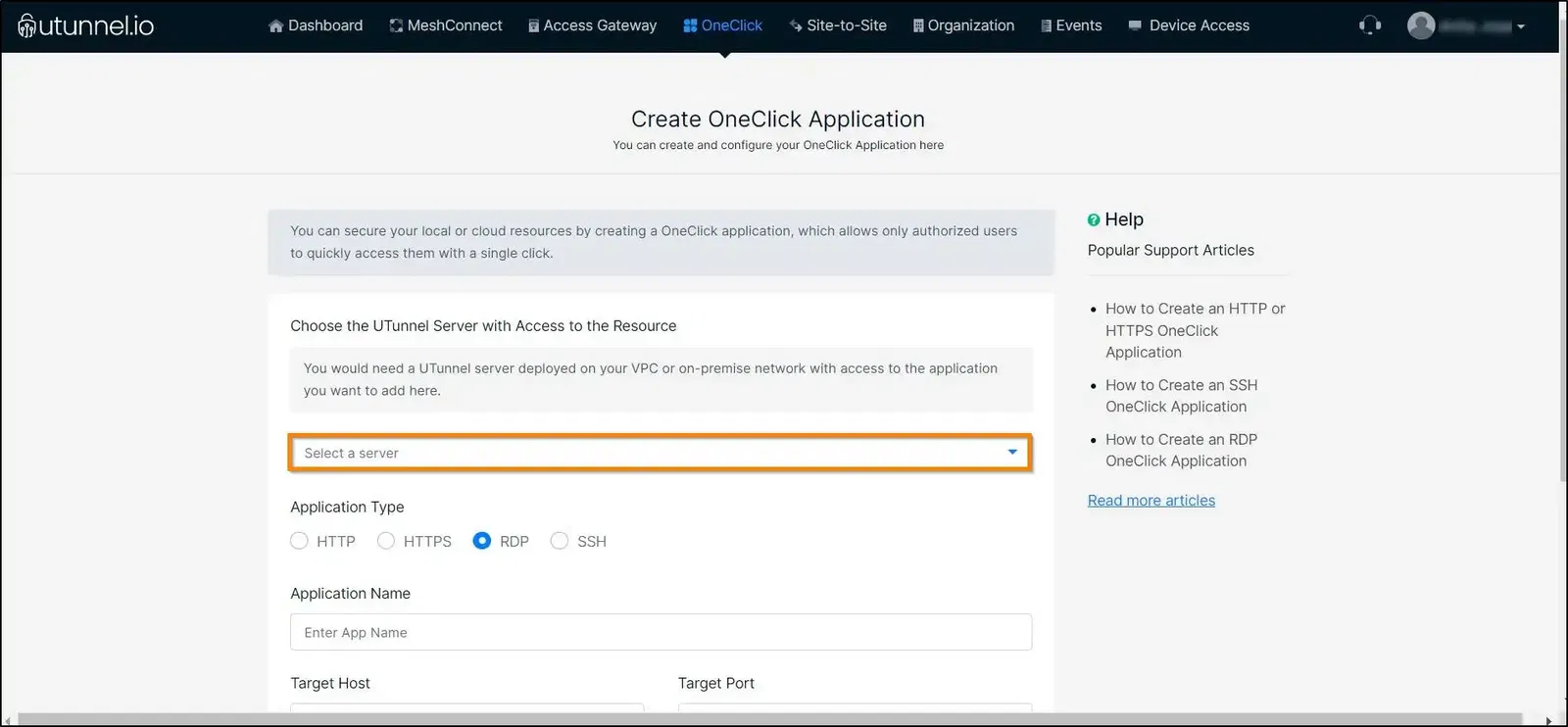Open How to Create an HTTP or HTTPS article
The width and height of the screenshot is (1568, 727).
1195,330
